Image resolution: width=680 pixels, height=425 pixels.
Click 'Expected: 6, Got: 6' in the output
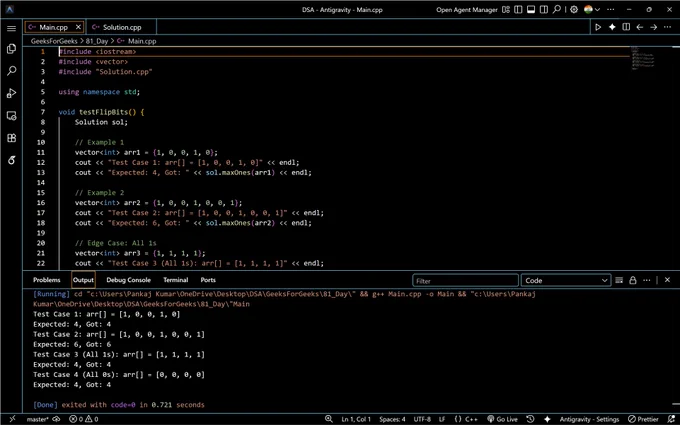click(72, 344)
